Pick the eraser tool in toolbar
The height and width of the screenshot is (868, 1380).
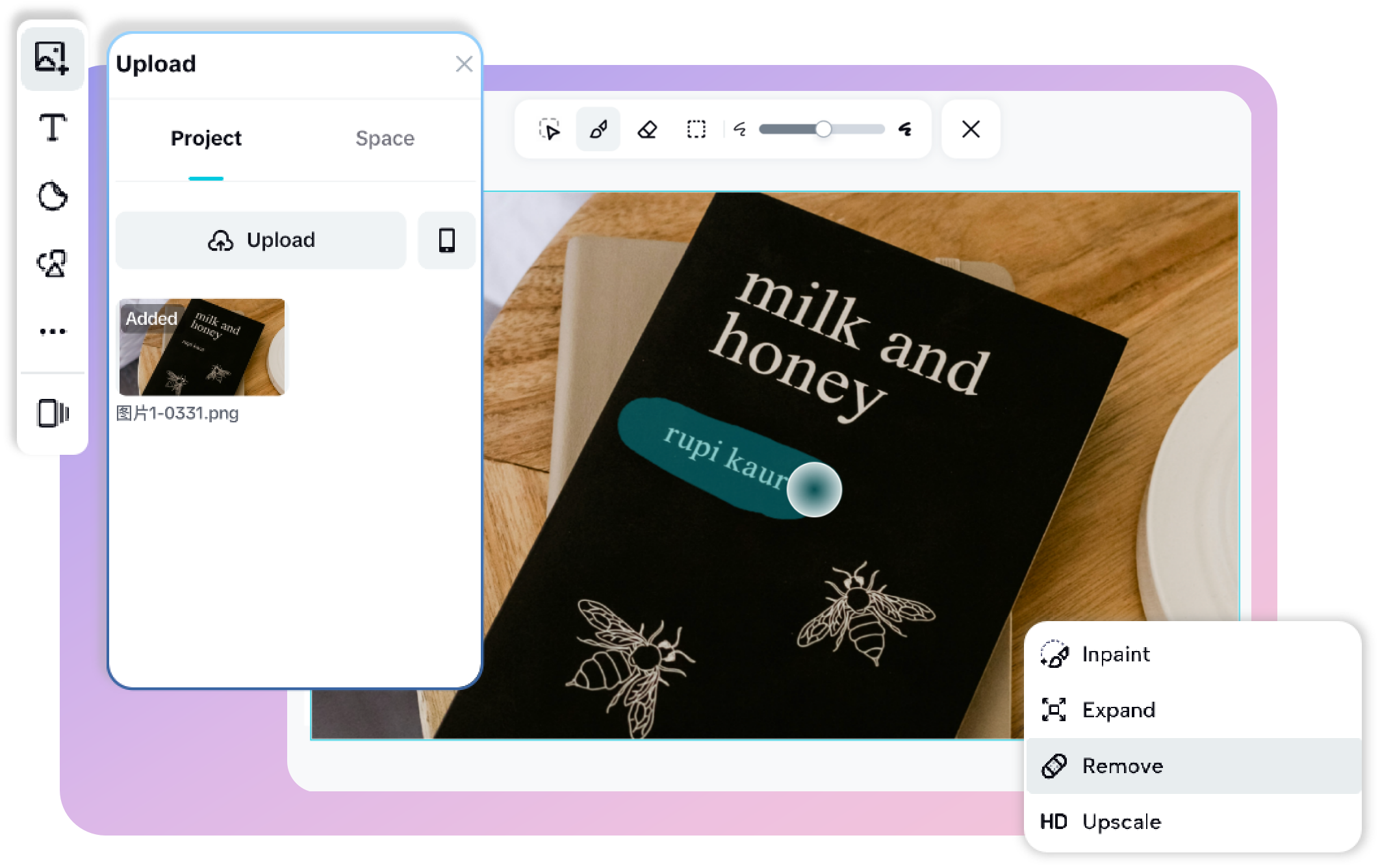point(647,129)
